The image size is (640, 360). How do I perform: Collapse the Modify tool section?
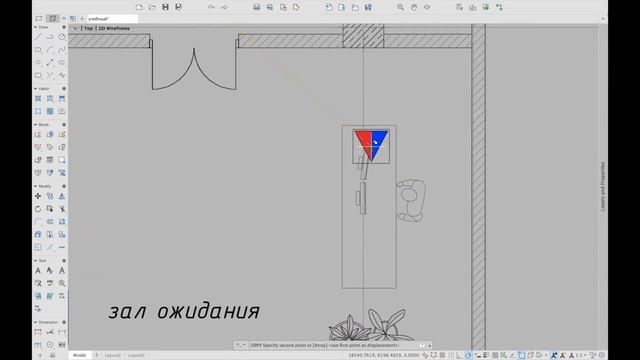click(x=36, y=186)
